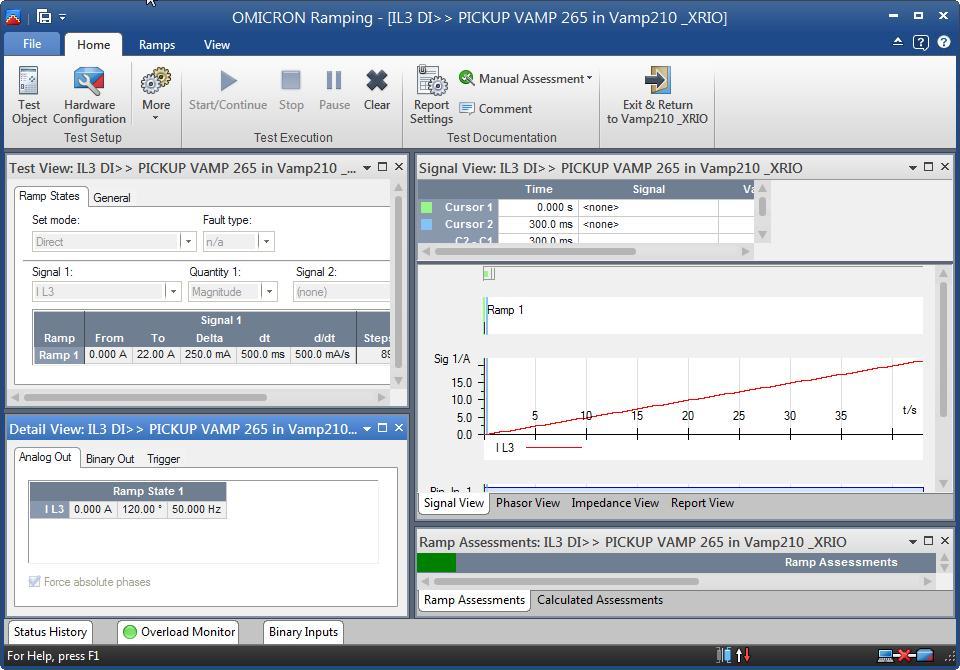The height and width of the screenshot is (670, 960).
Task: Switch to the Ramps ribbon tab
Action: point(157,45)
